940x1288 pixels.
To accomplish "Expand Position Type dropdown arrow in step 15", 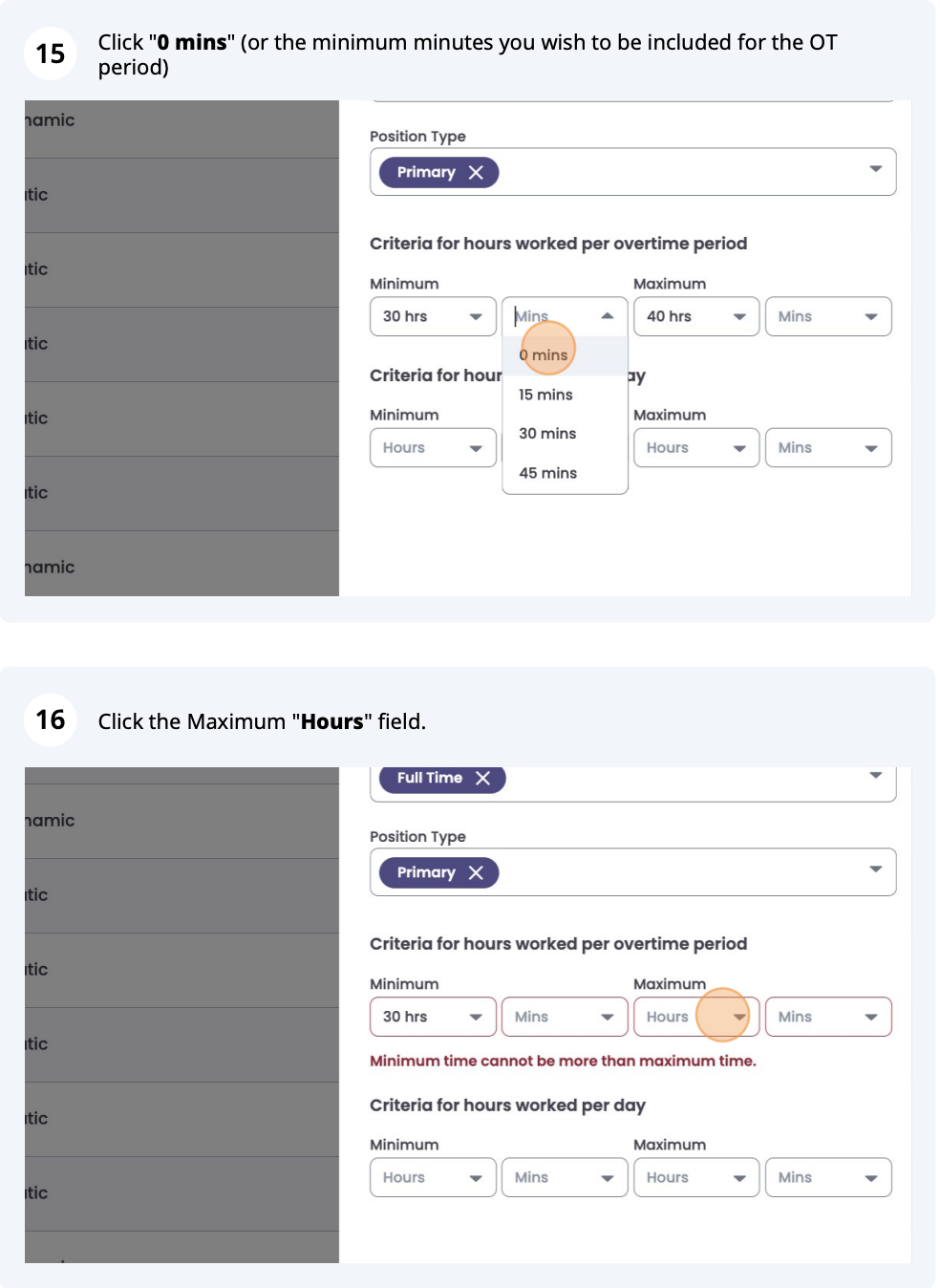I will point(875,170).
